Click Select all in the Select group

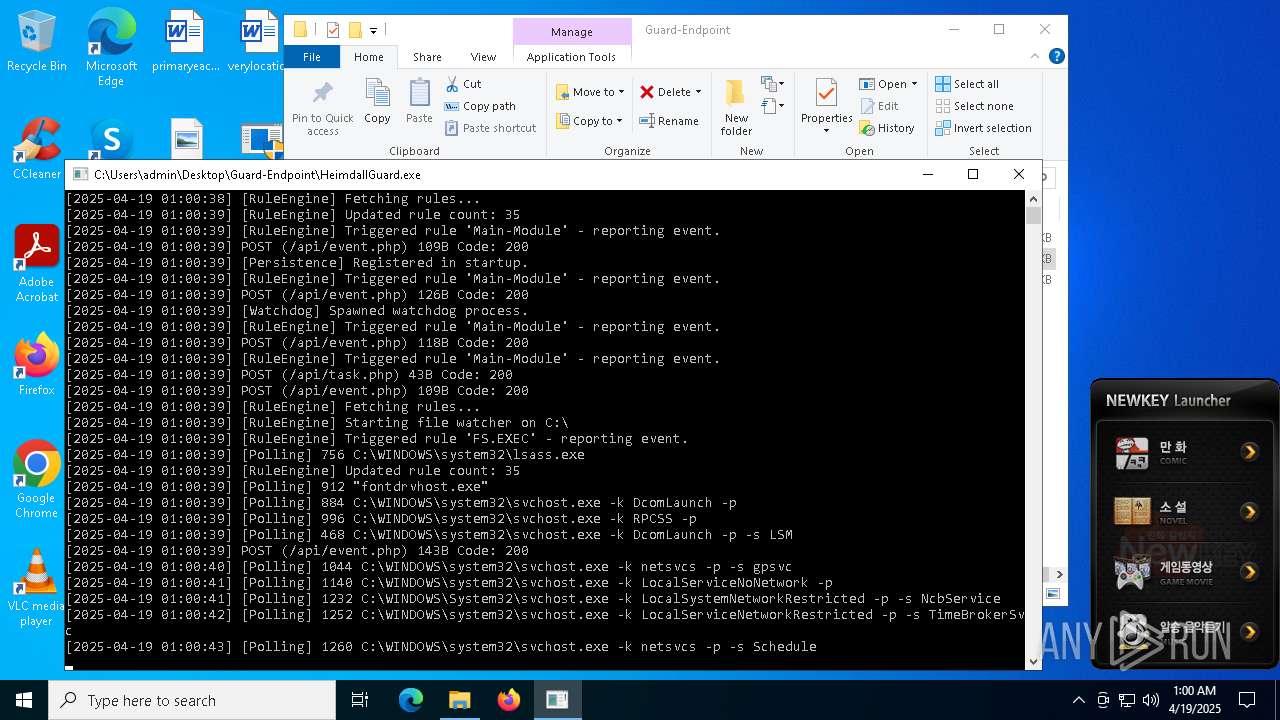(967, 84)
